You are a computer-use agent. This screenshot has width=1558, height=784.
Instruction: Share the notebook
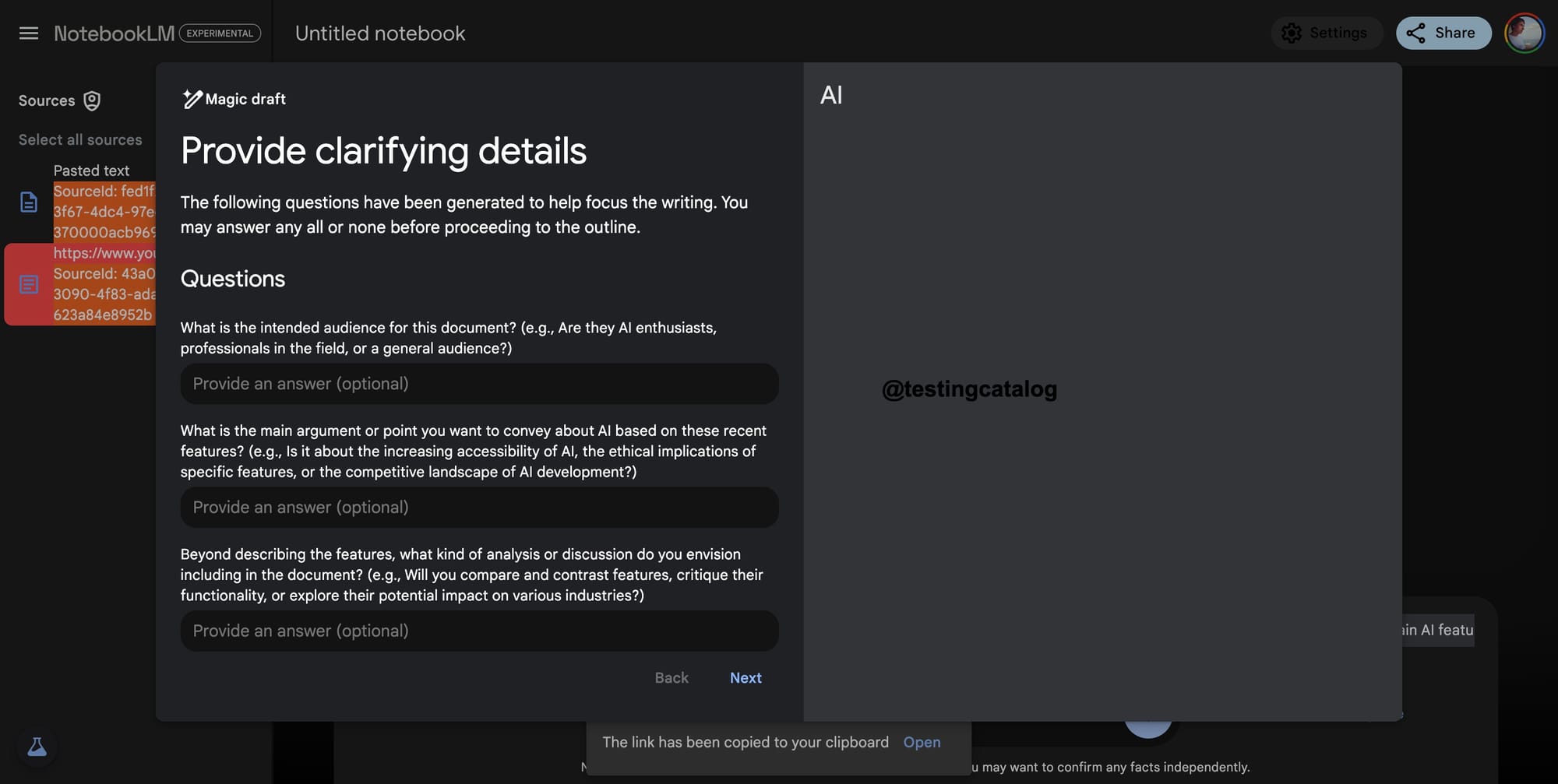pos(1443,33)
